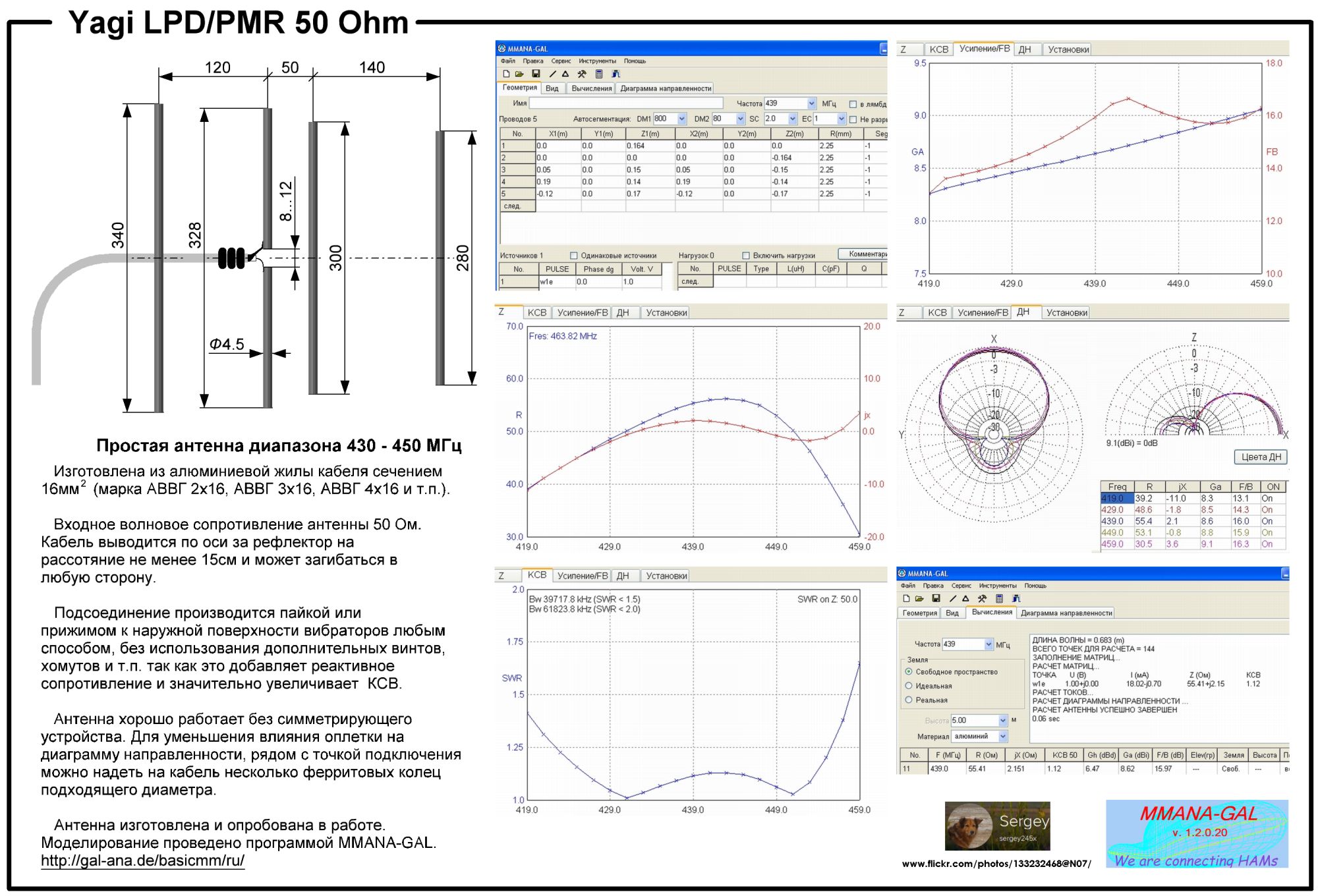Click last blue toolbar icon in lower MMANA-GAL window

pos(1016,599)
